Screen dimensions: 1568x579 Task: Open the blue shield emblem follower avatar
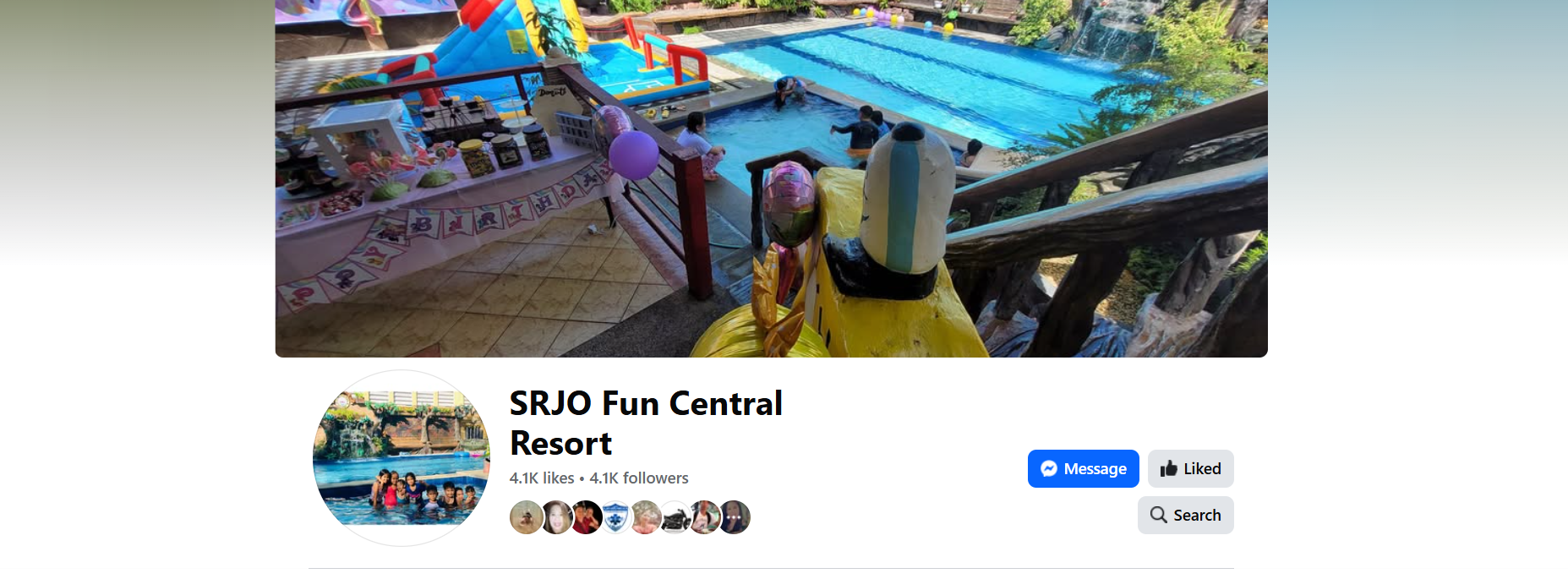coord(615,517)
